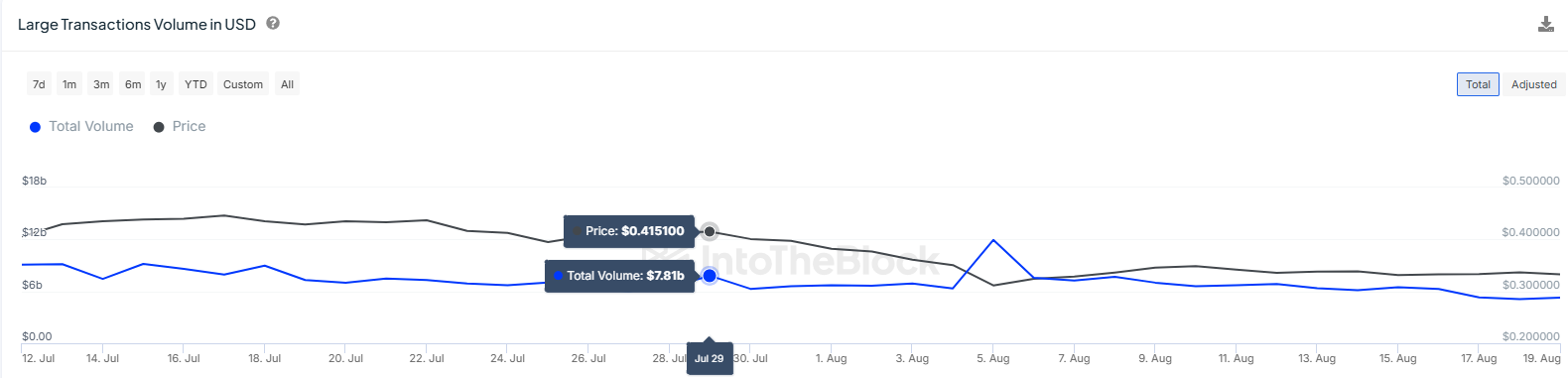
Task: Switch to Adjusted volume view
Action: point(1533,84)
